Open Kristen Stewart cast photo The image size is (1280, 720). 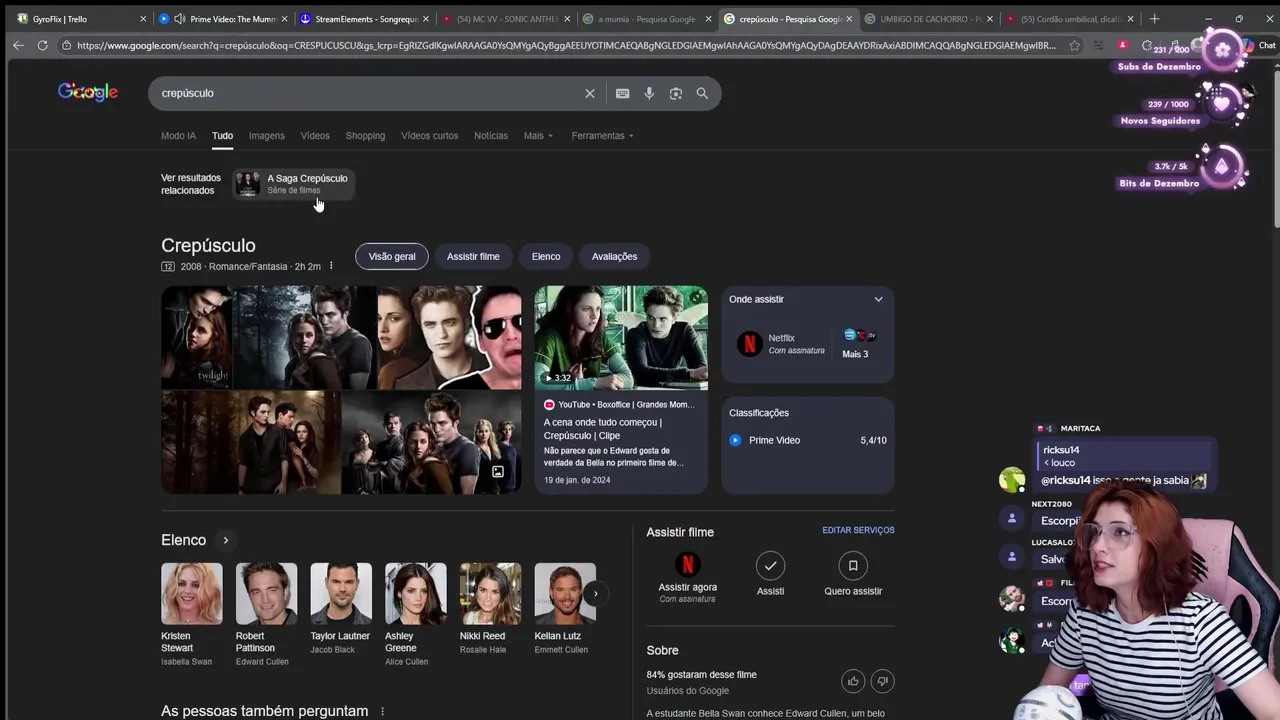coord(192,594)
